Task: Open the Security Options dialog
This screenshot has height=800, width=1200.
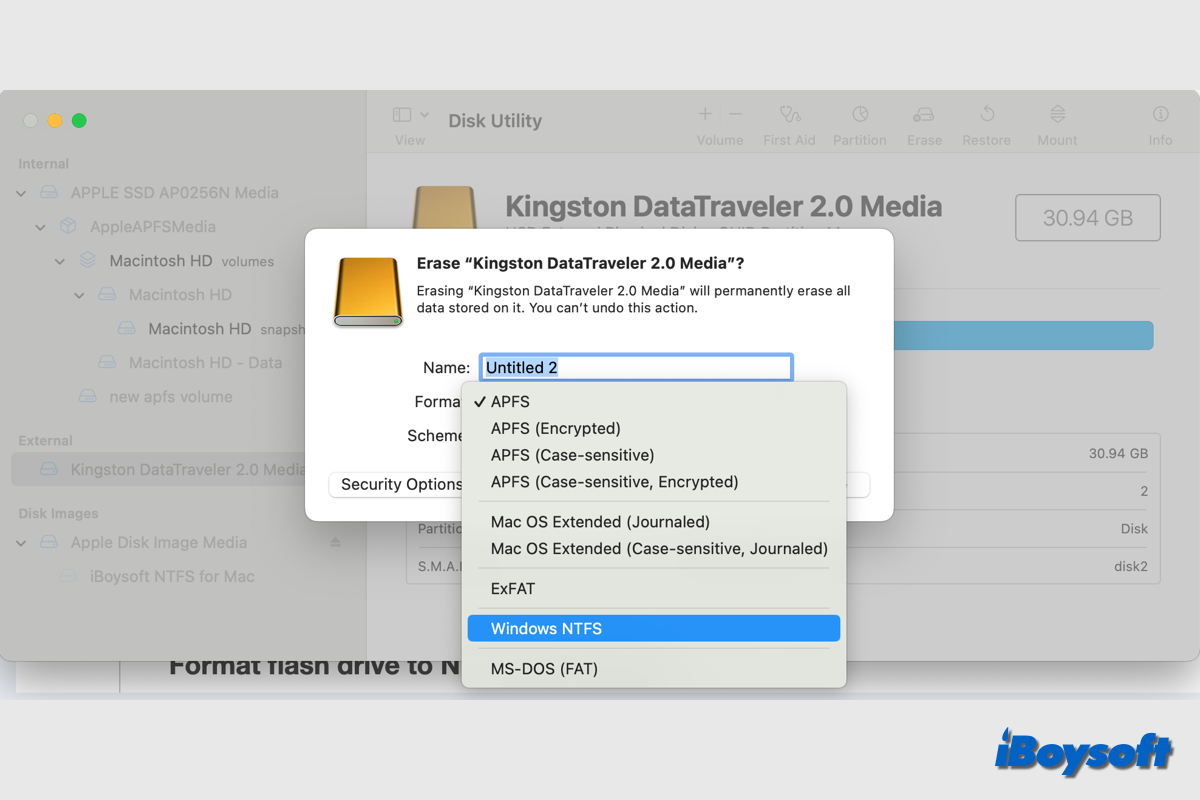Action: click(398, 484)
